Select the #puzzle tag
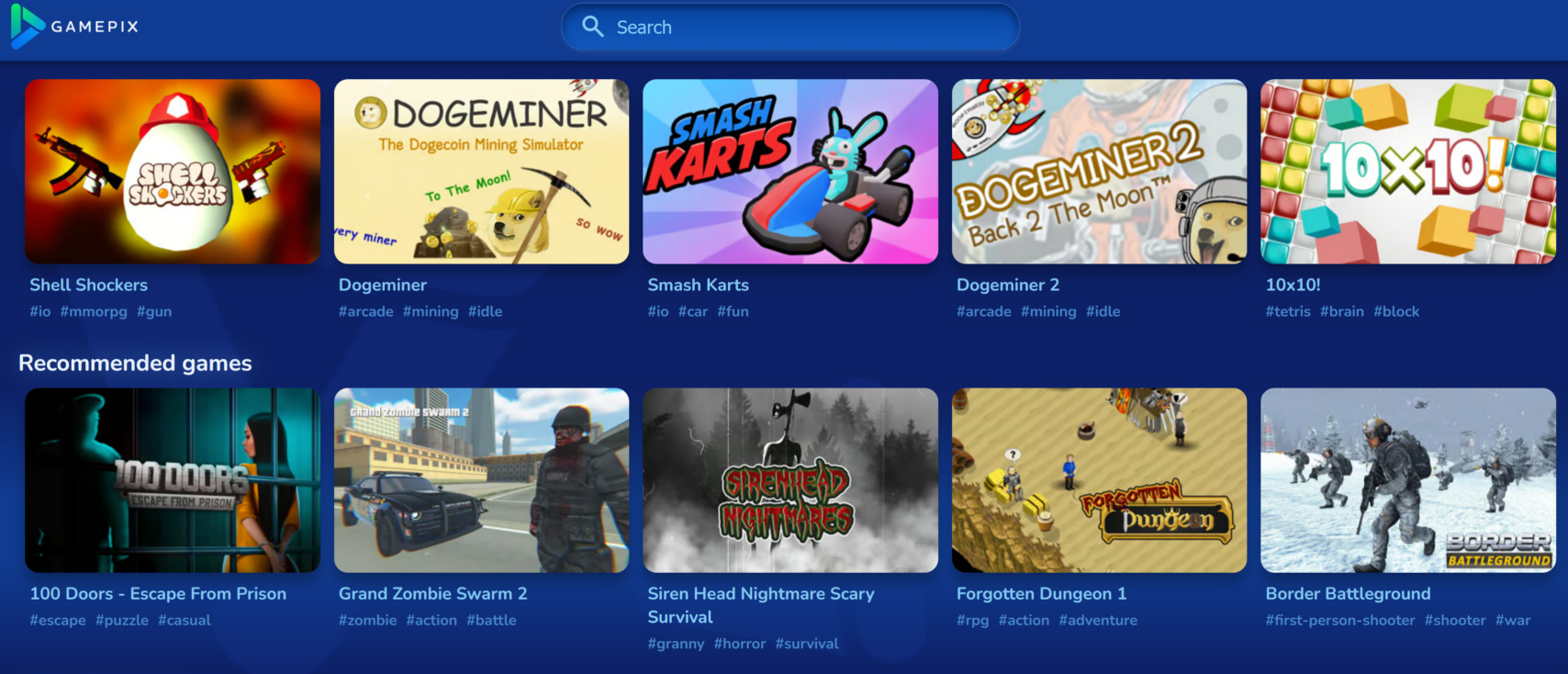The width and height of the screenshot is (1568, 674). (x=122, y=620)
